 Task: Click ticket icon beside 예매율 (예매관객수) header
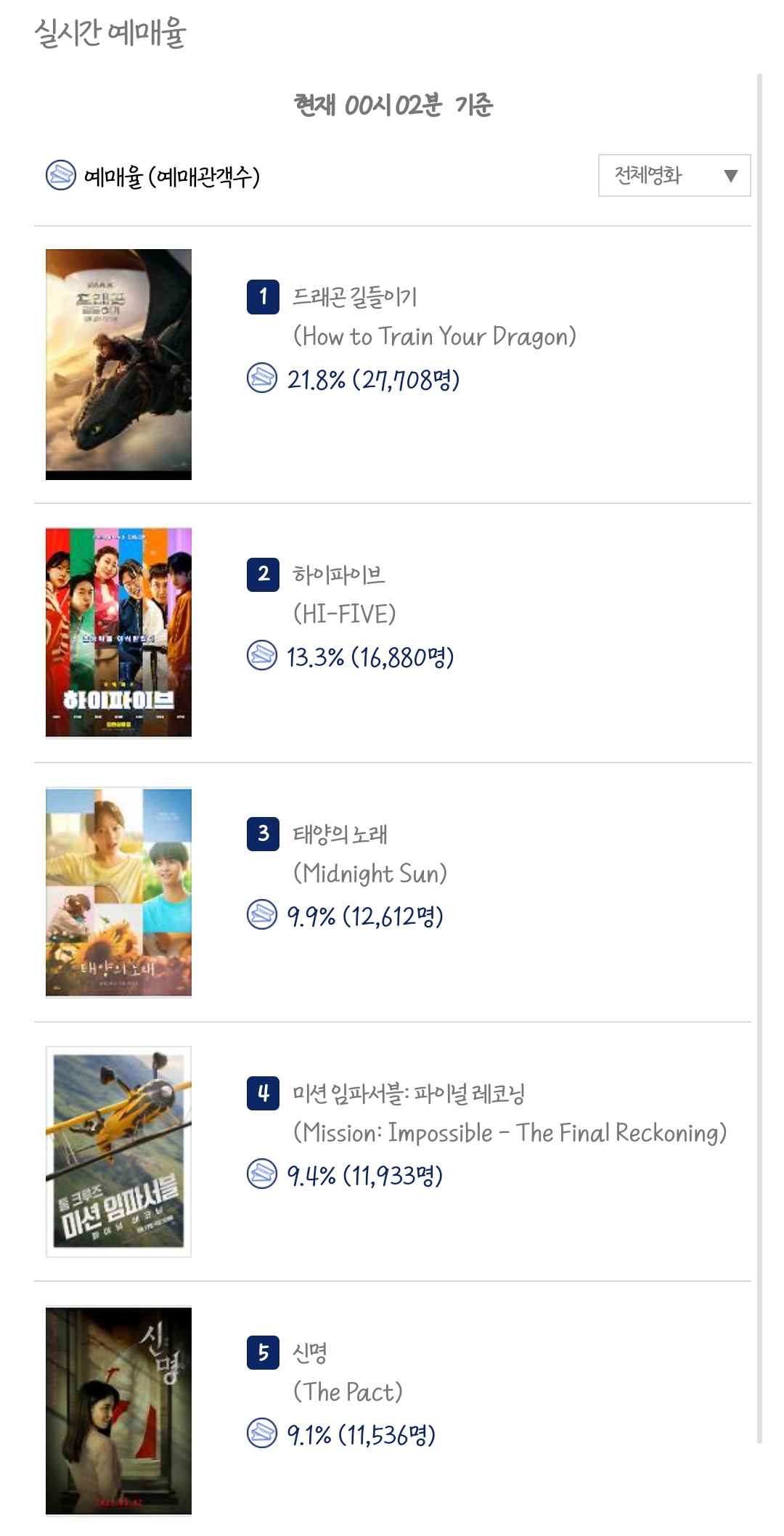[60, 175]
